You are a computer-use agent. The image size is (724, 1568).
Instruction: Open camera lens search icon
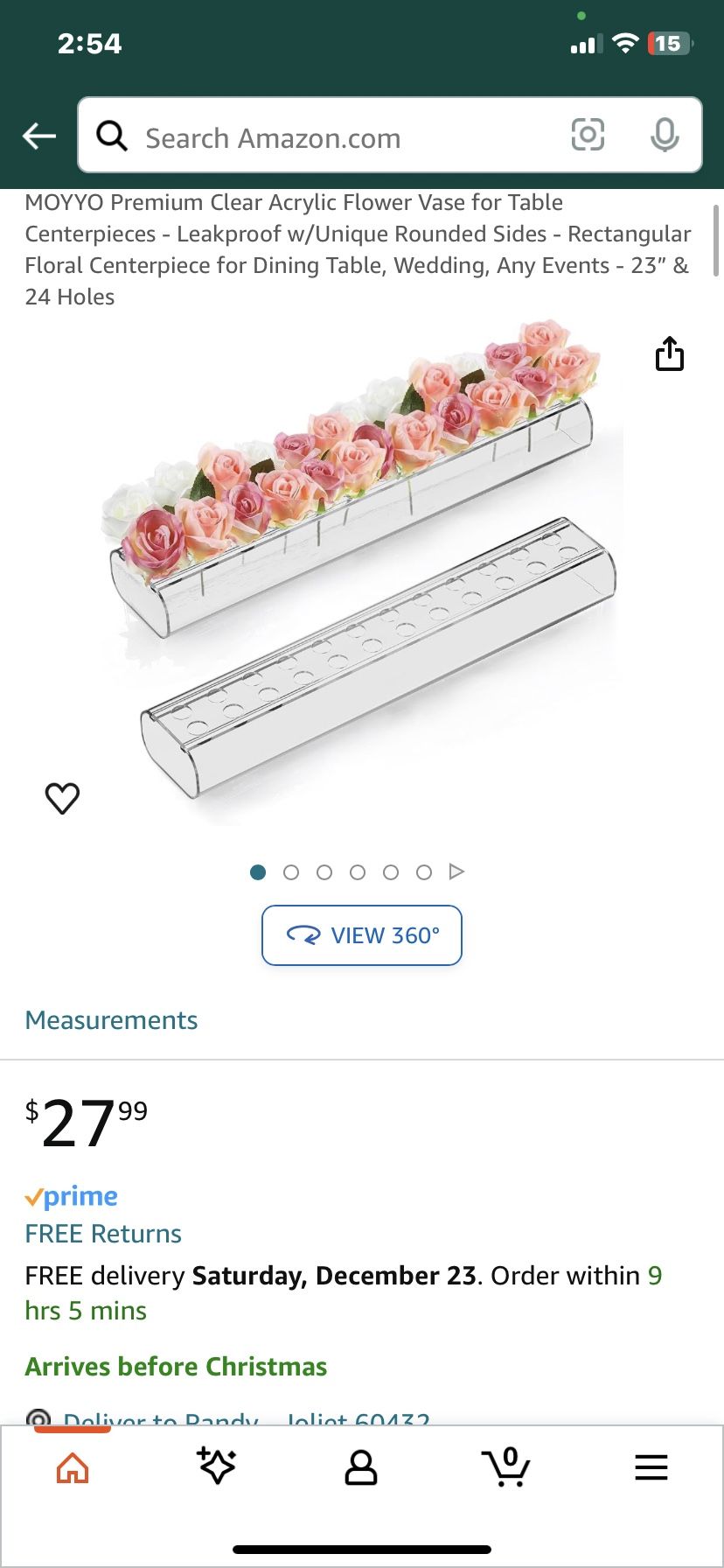588,135
